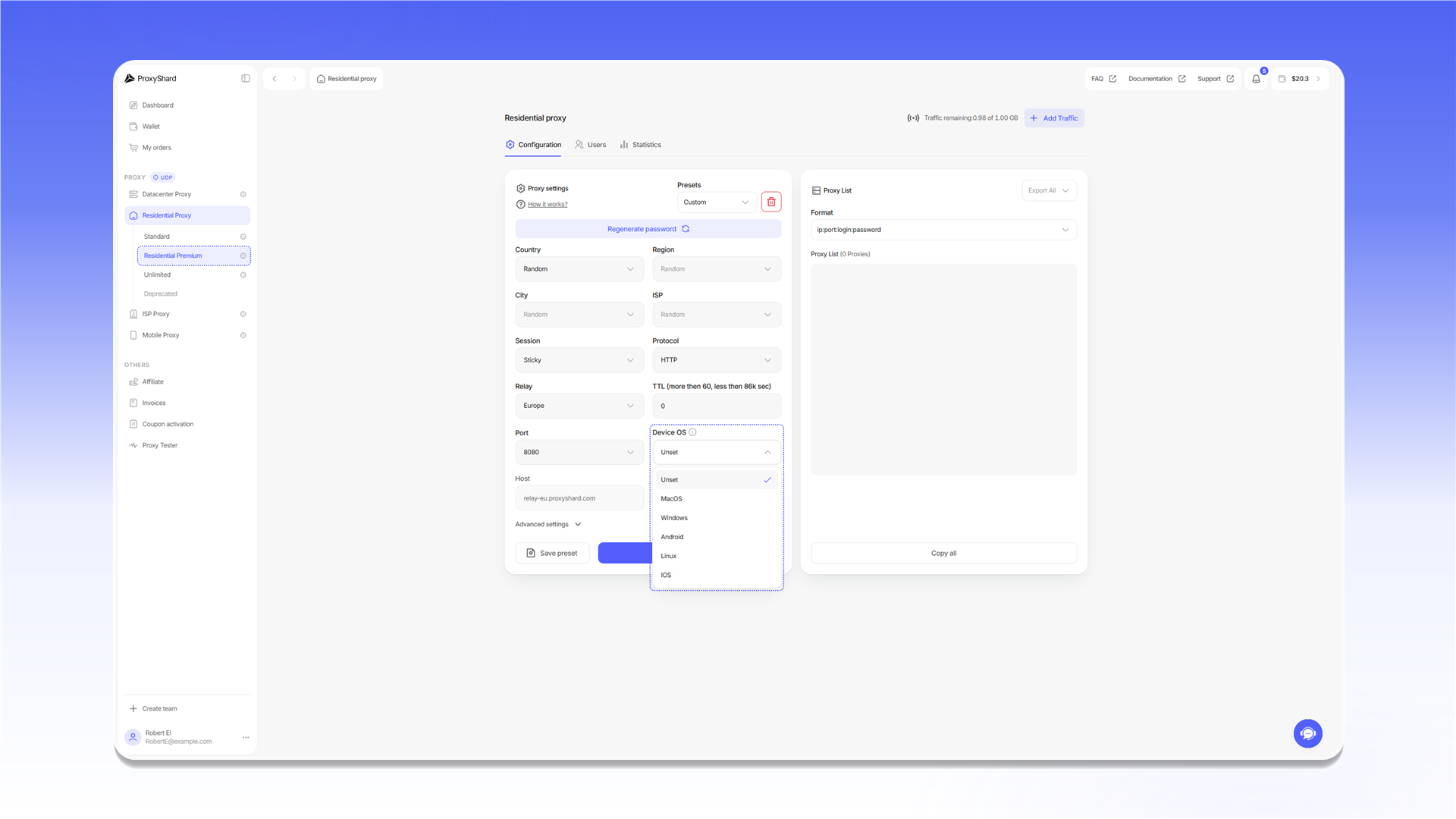Open the notifications bell
Viewport: 1456px width, 819px height.
[1256, 79]
